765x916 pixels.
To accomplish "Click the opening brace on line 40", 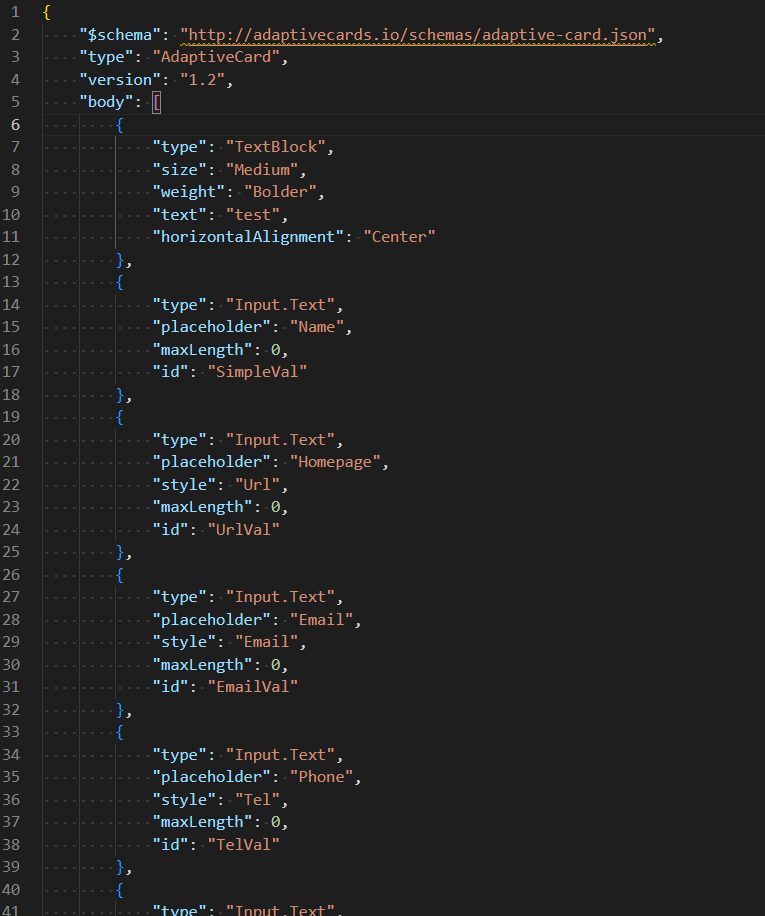I will click(120, 890).
